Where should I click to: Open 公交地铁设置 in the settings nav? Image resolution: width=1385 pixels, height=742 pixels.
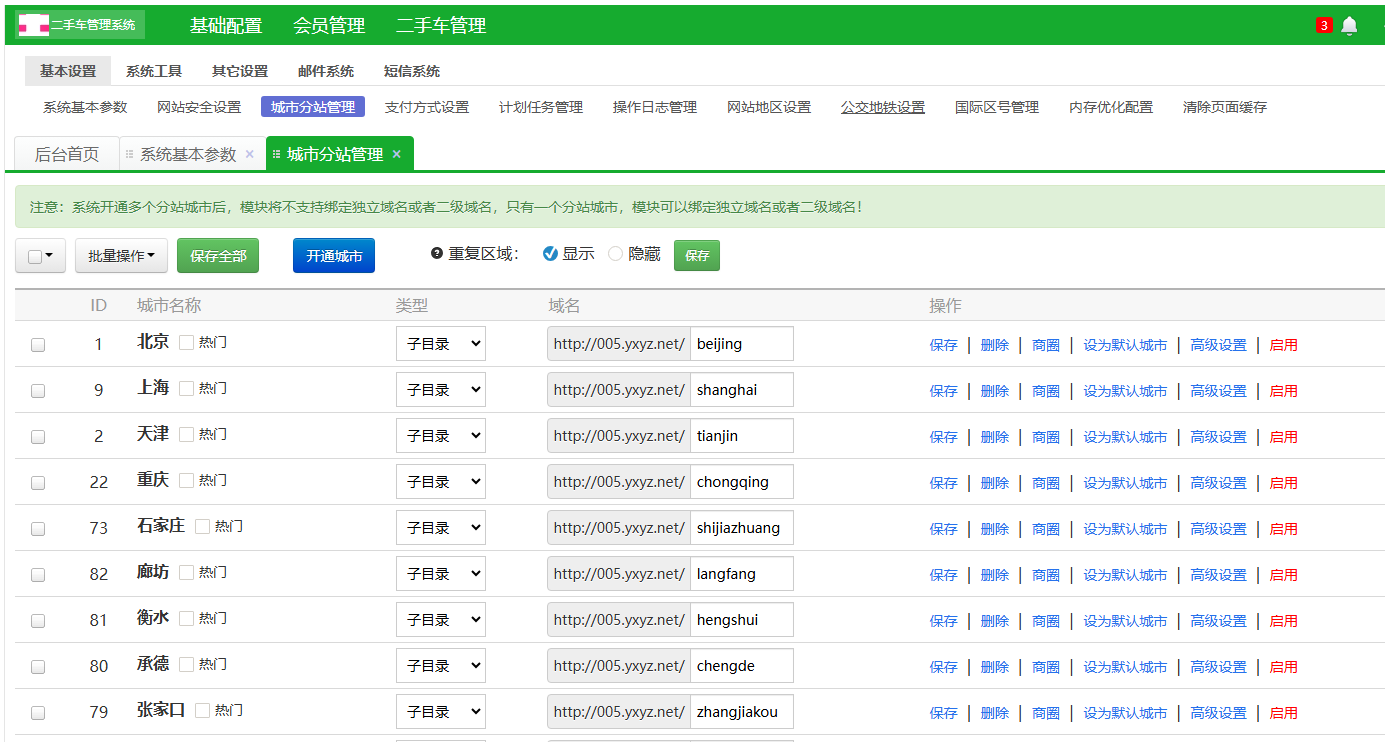tap(883, 107)
